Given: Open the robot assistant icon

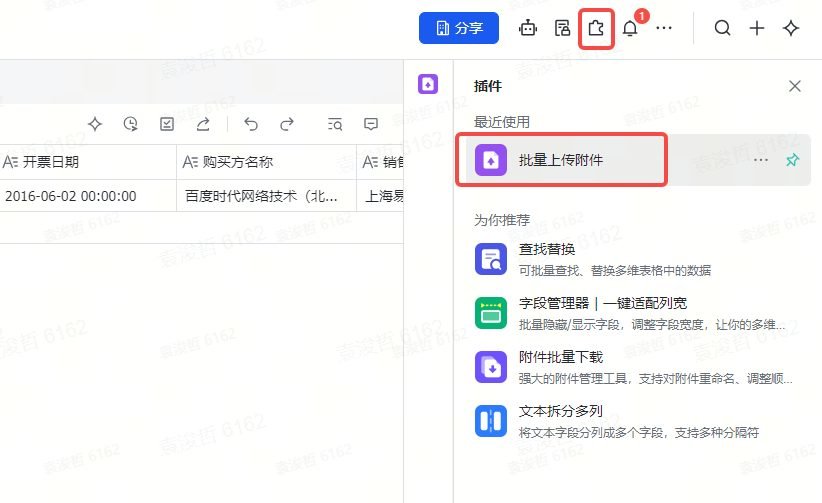Looking at the screenshot, I should point(528,28).
